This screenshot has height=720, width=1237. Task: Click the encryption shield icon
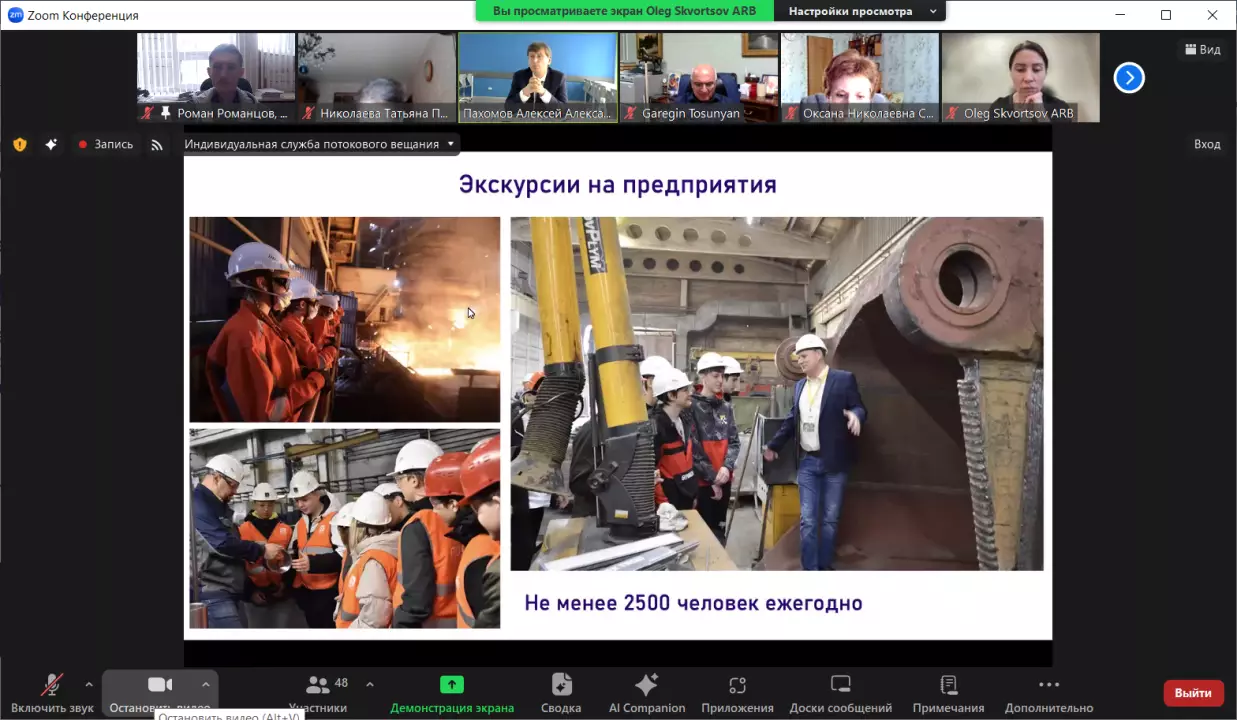[x=20, y=144]
